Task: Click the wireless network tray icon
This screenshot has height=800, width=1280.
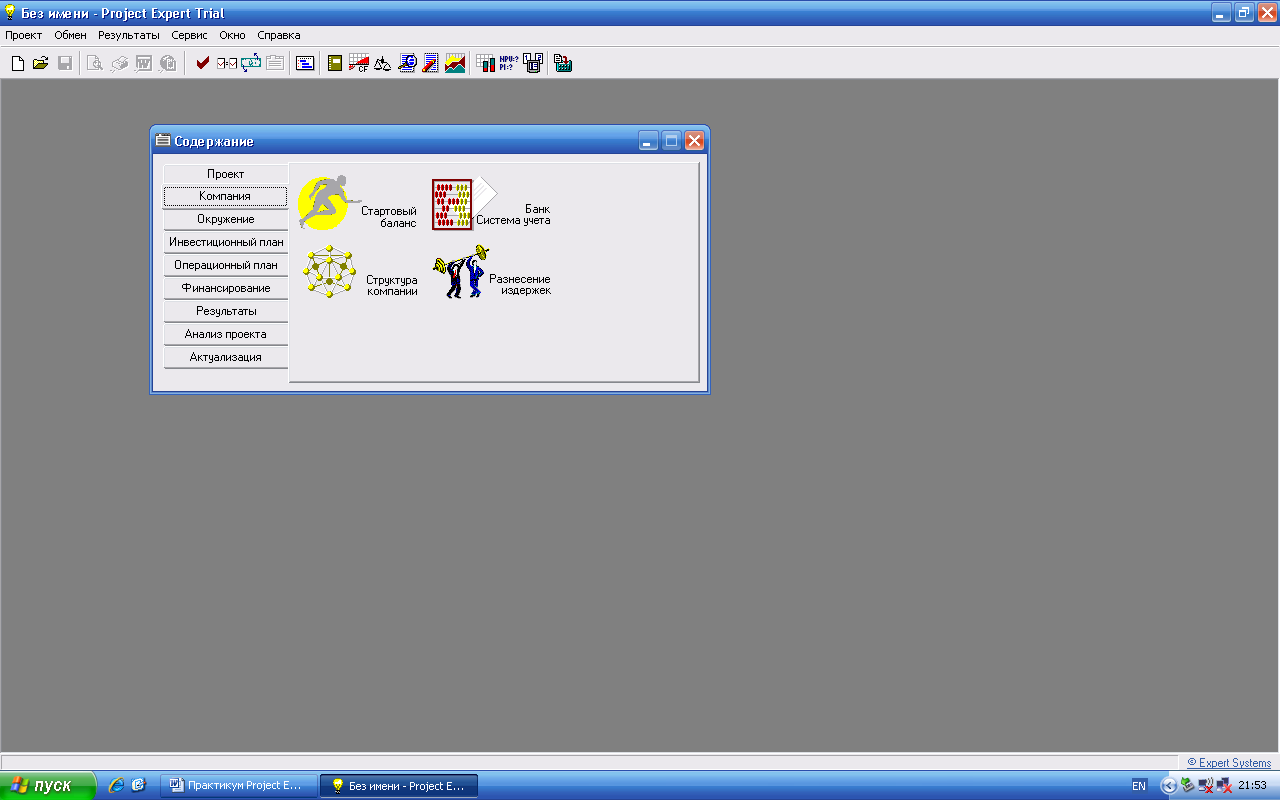Action: click(1206, 786)
